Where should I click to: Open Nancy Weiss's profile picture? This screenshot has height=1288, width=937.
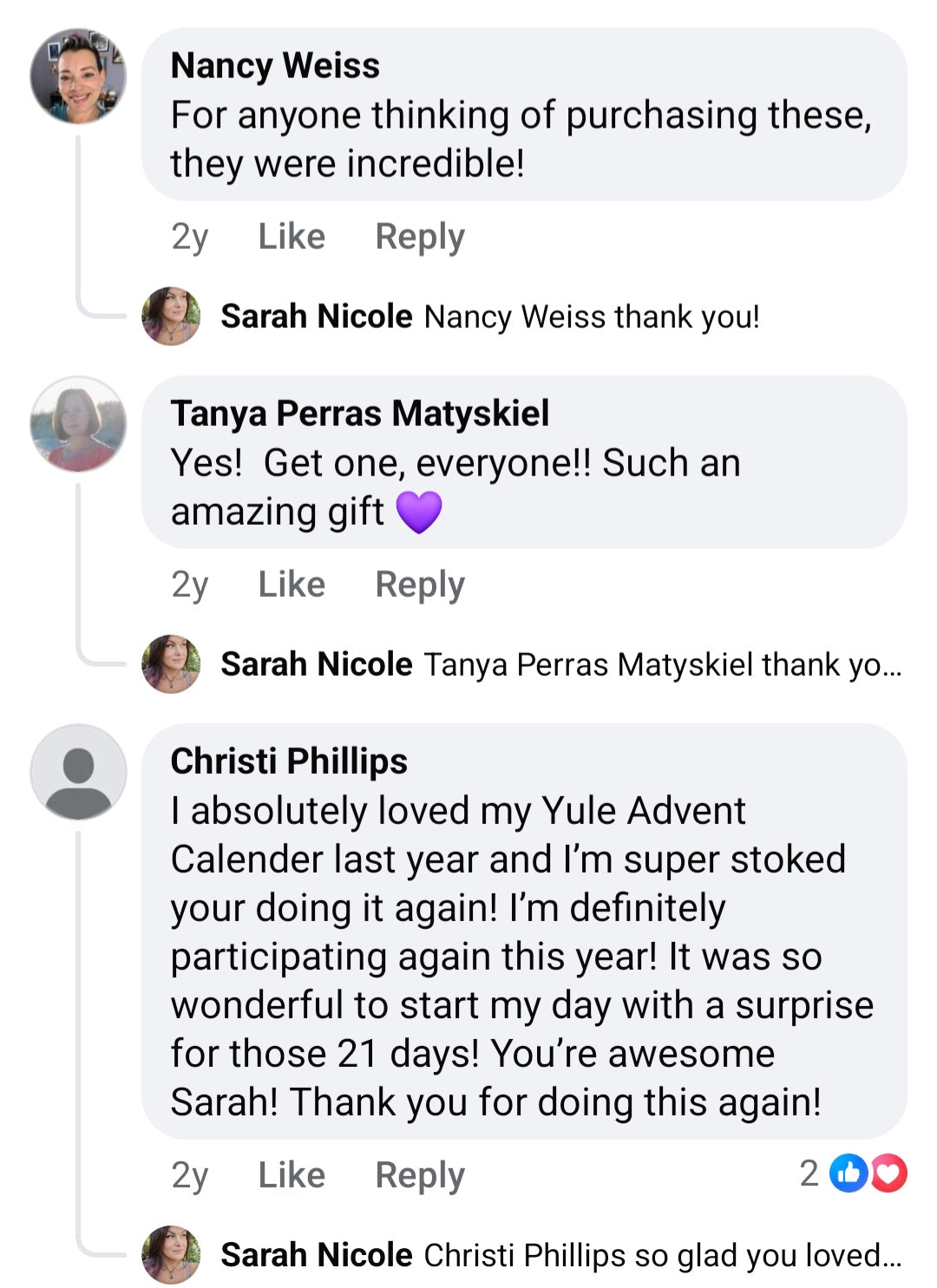pyautogui.click(x=78, y=76)
